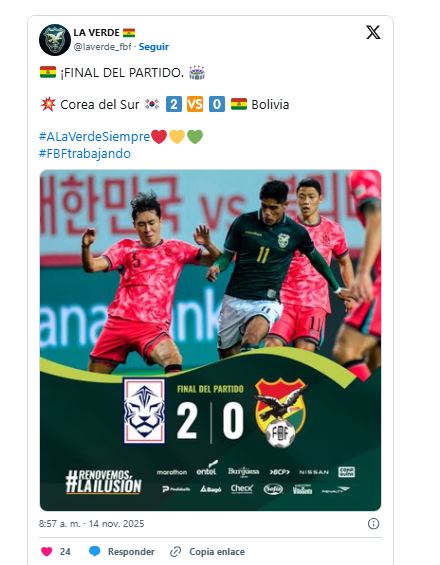Click the reply speech bubble icon

coord(94,551)
